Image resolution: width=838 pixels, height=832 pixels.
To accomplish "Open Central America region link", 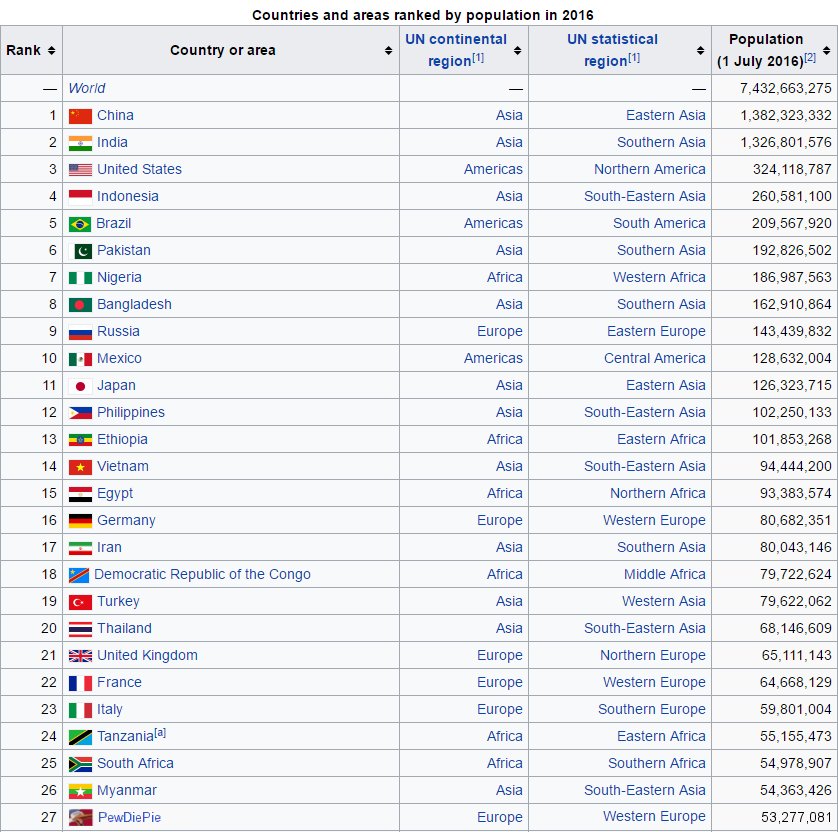I will pyautogui.click(x=655, y=359).
